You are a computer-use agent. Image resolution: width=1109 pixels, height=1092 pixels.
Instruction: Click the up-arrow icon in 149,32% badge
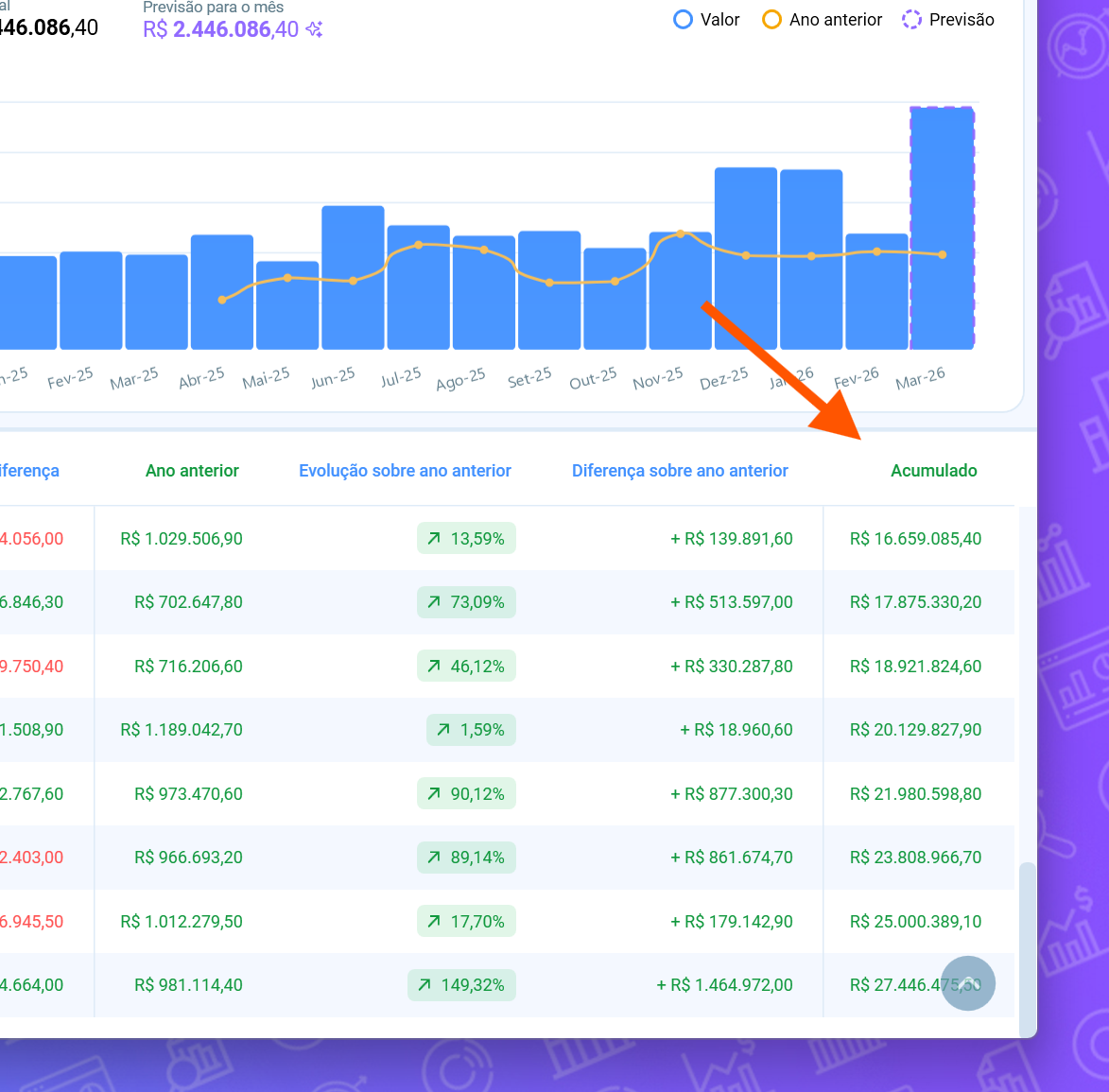(x=425, y=985)
